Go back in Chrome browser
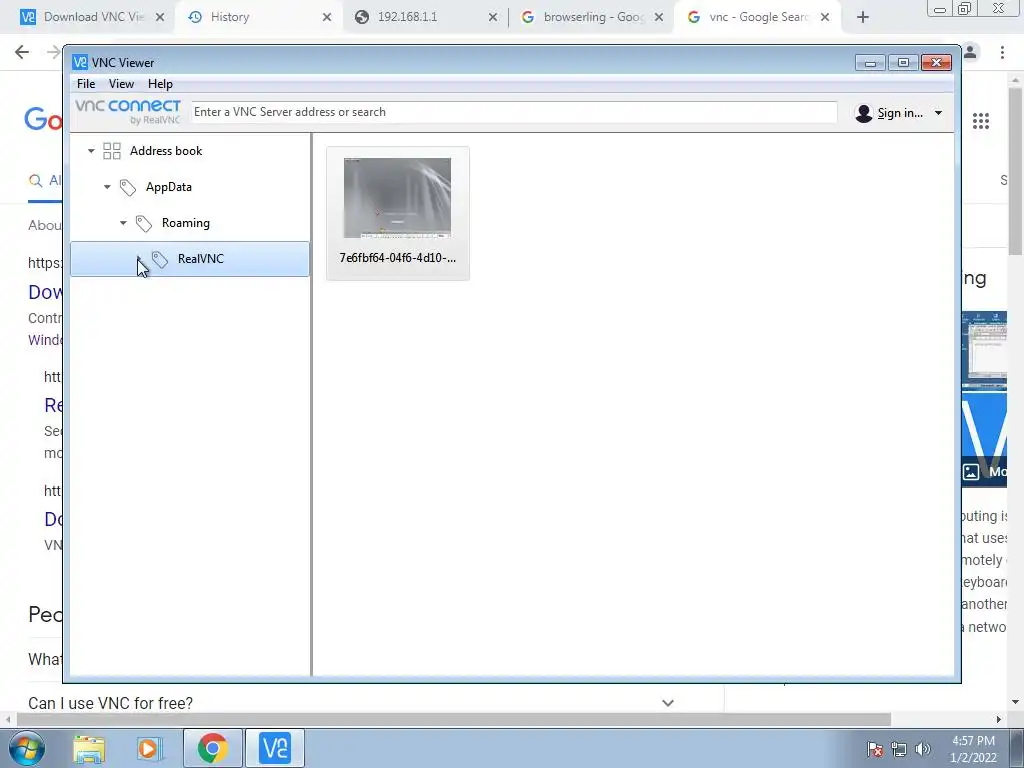 (22, 52)
